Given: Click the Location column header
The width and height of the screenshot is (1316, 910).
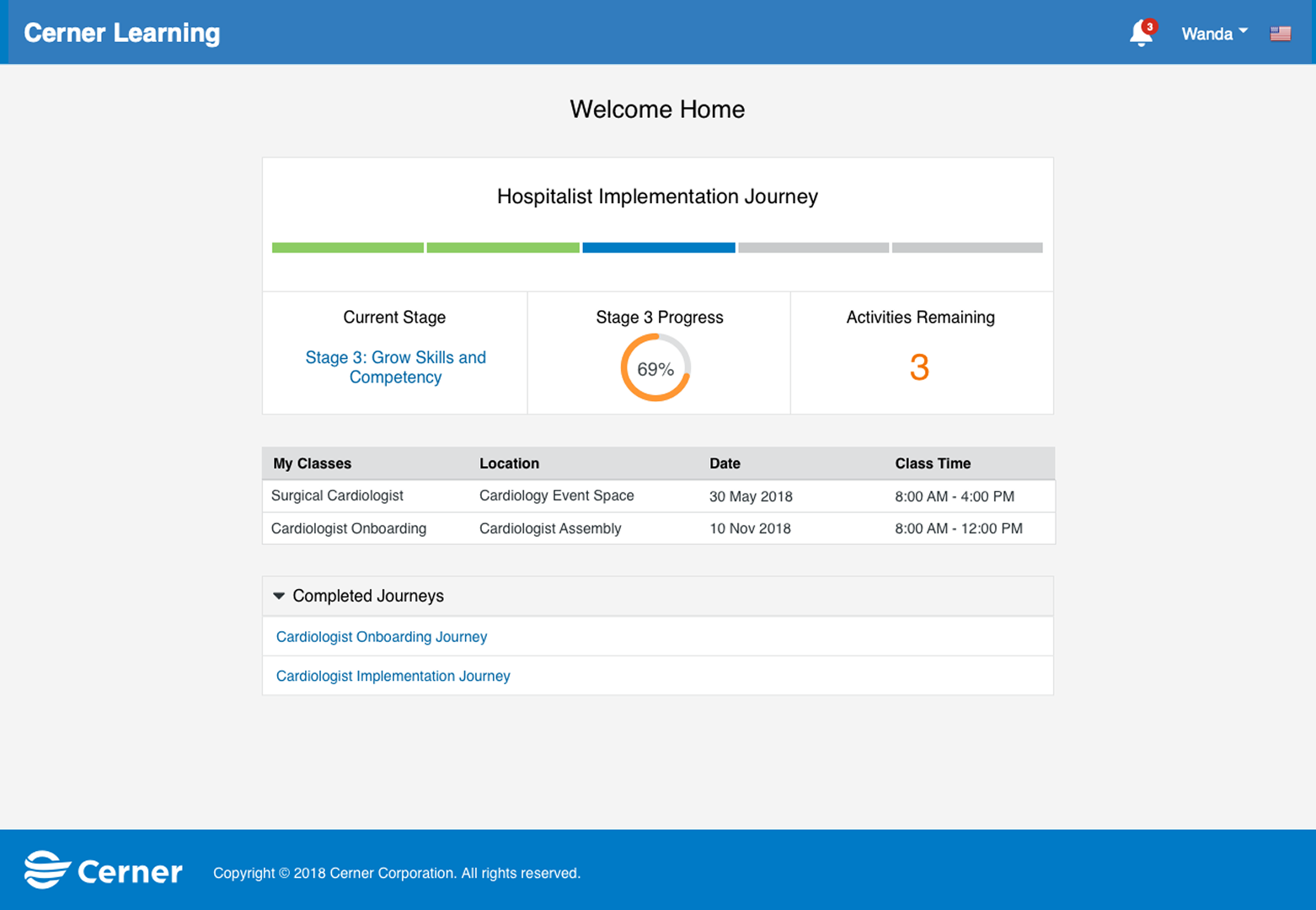Looking at the screenshot, I should (x=509, y=463).
